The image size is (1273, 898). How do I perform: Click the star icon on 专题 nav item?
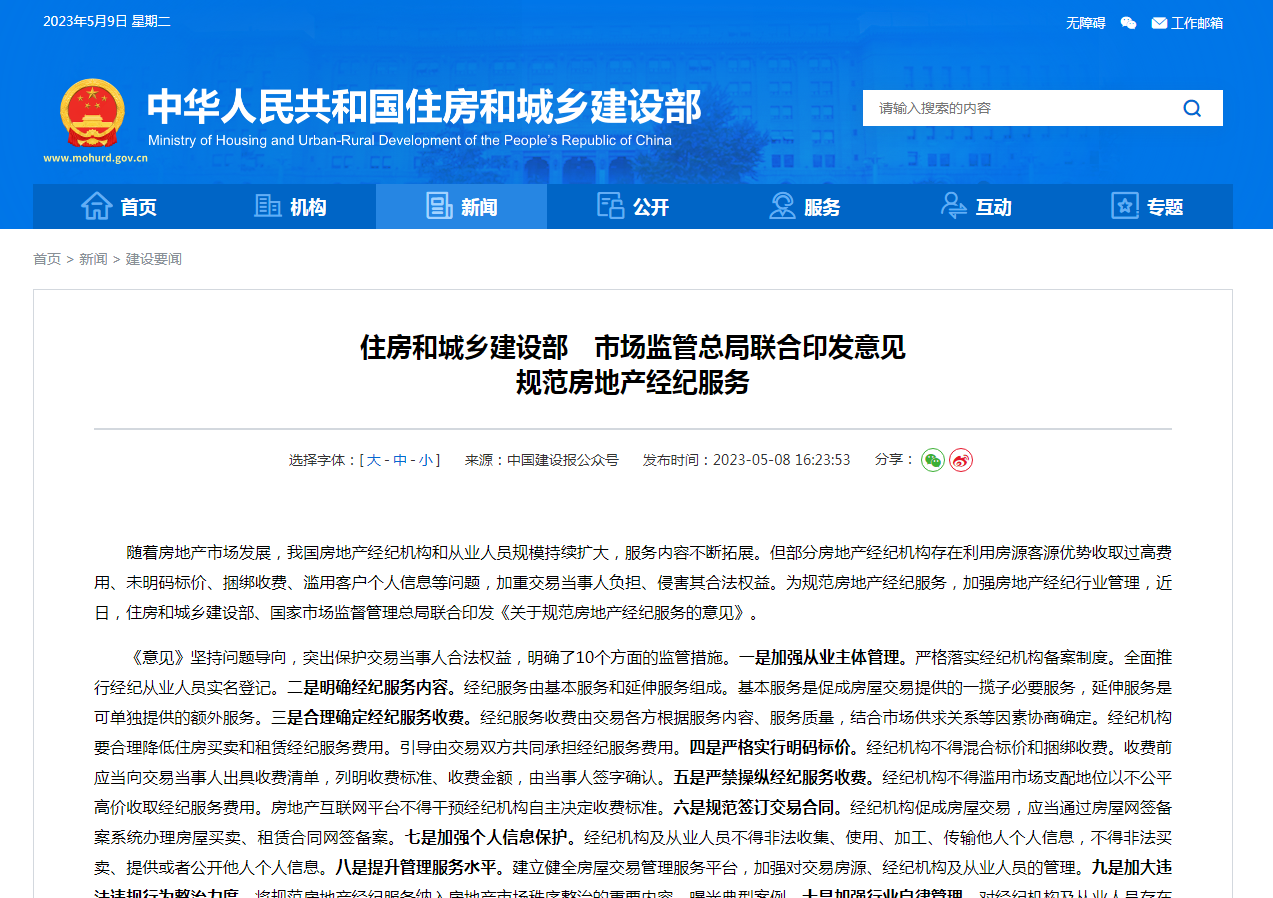click(x=1124, y=205)
